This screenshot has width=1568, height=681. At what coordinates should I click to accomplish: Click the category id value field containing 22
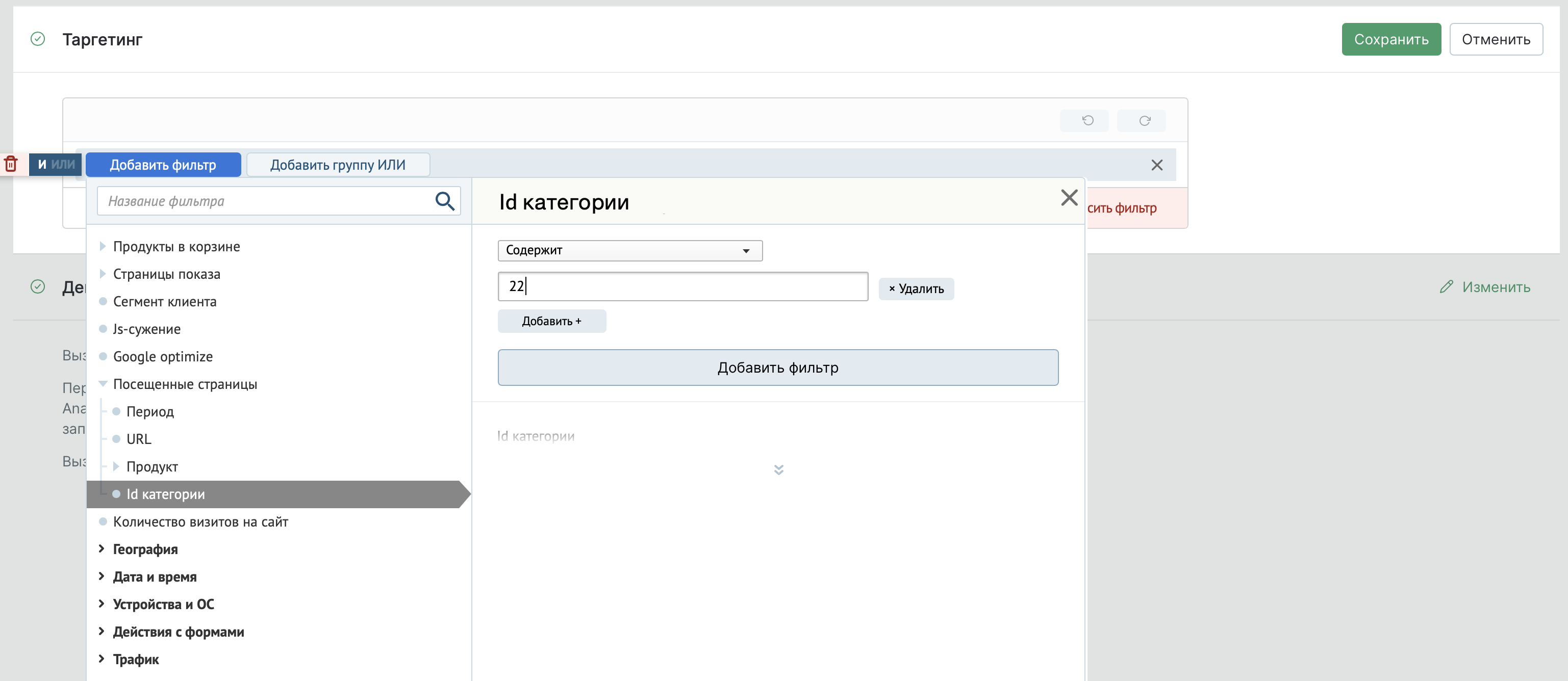click(683, 286)
